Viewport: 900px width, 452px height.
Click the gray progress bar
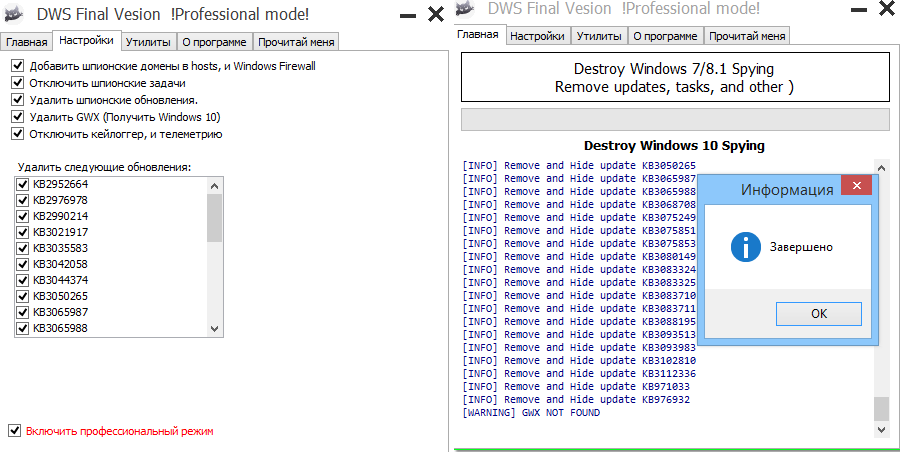(676, 120)
